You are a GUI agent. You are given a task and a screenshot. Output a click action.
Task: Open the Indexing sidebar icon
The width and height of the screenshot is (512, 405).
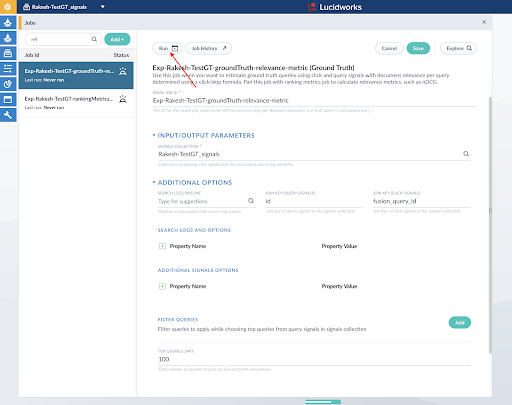8,23
